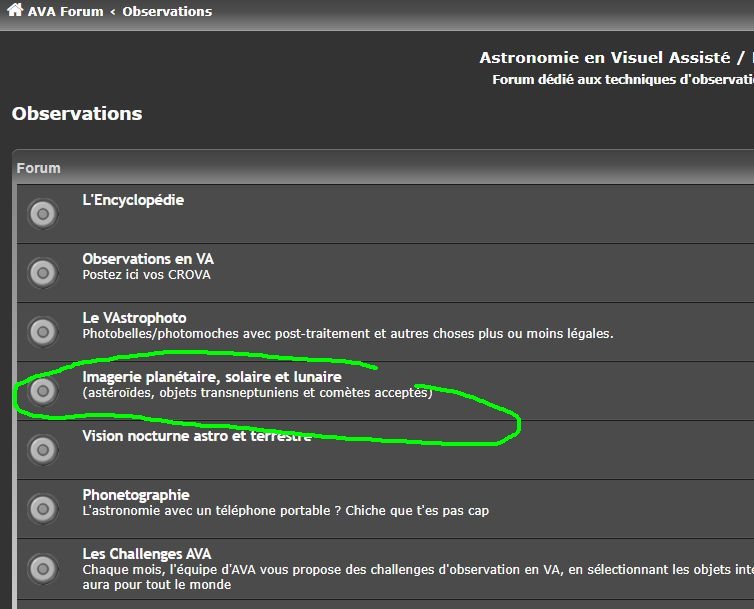Screen dimensions: 754x609
Task: Click the status icon beside L'Encyclopédie
Action: 42,214
